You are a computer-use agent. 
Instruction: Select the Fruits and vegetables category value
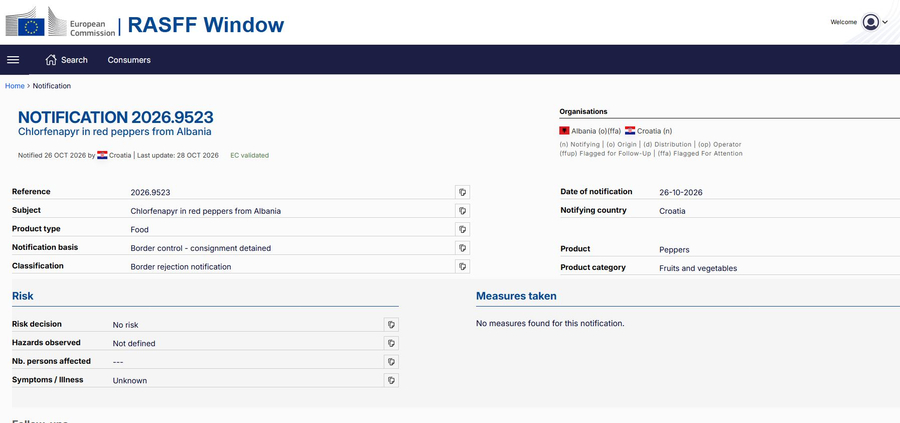tap(698, 268)
